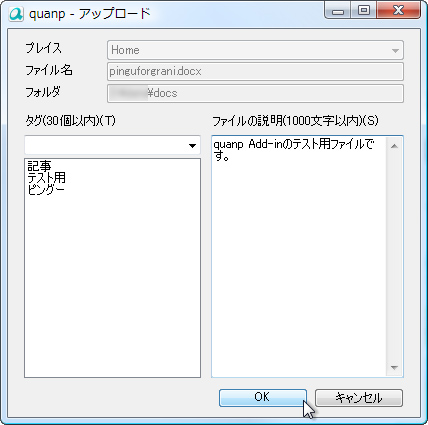Cancel upload with the キャンセル button
Image resolution: width=428 pixels, height=425 pixels.
[359, 398]
